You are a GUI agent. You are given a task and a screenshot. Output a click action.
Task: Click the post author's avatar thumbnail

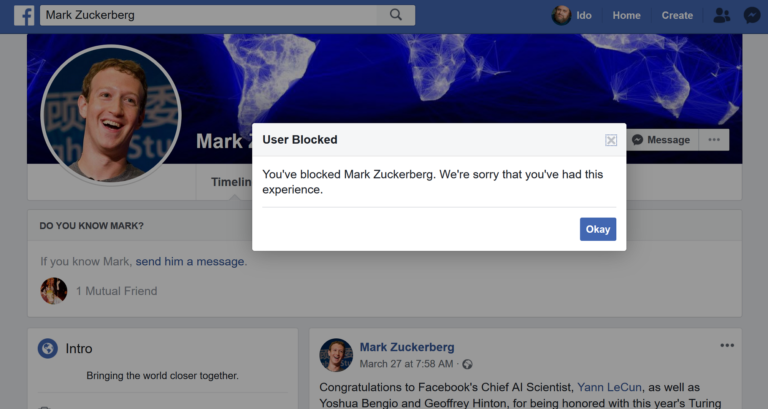tap(336, 355)
